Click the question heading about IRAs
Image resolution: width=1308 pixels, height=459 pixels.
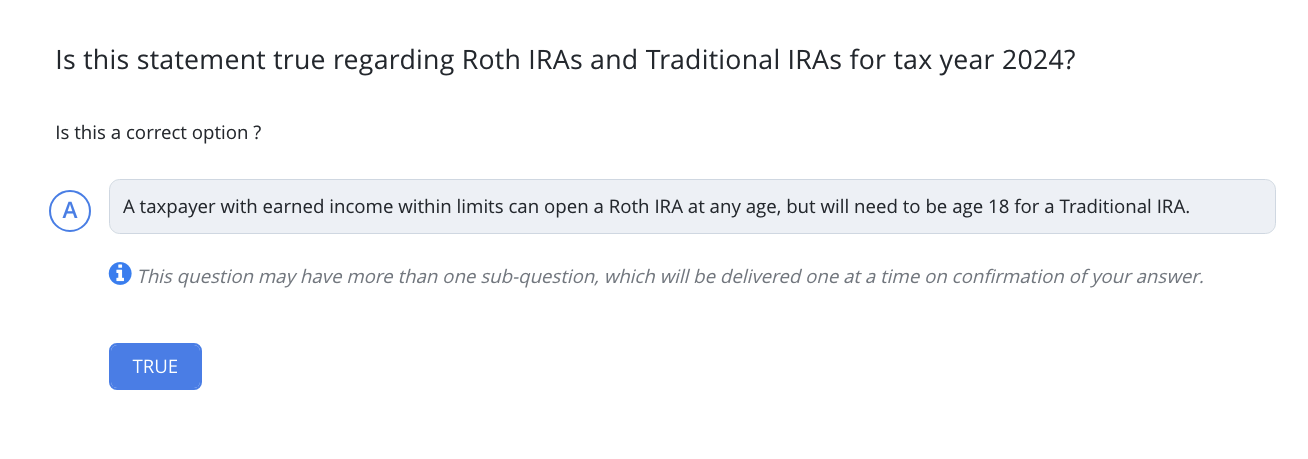[x=566, y=61]
